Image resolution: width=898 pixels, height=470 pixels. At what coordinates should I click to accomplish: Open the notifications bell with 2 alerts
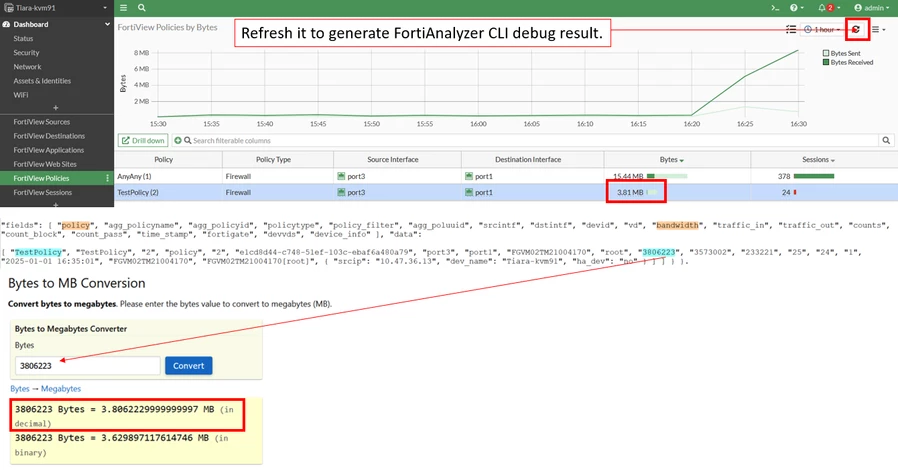coord(829,8)
